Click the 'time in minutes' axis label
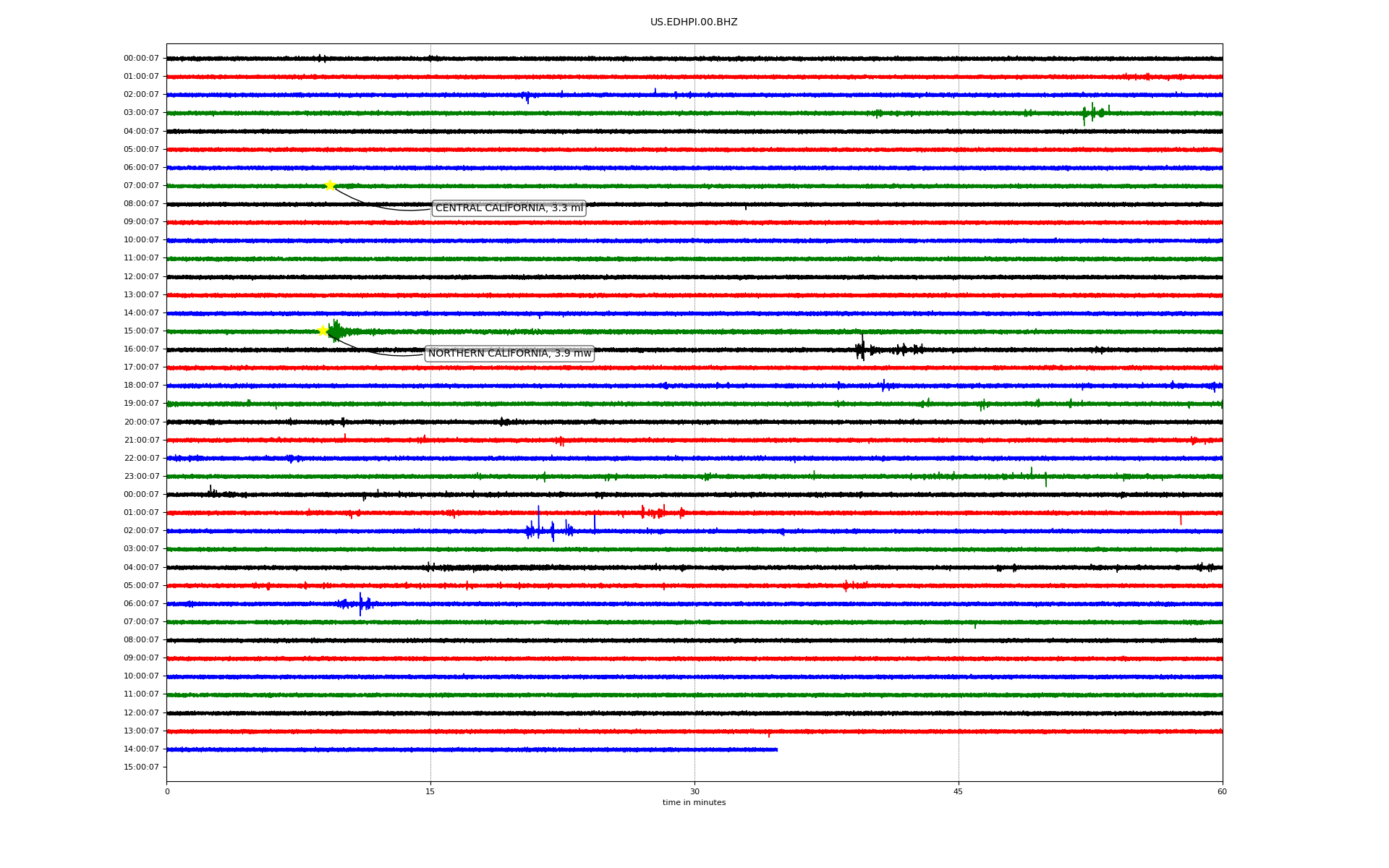 tap(693, 803)
